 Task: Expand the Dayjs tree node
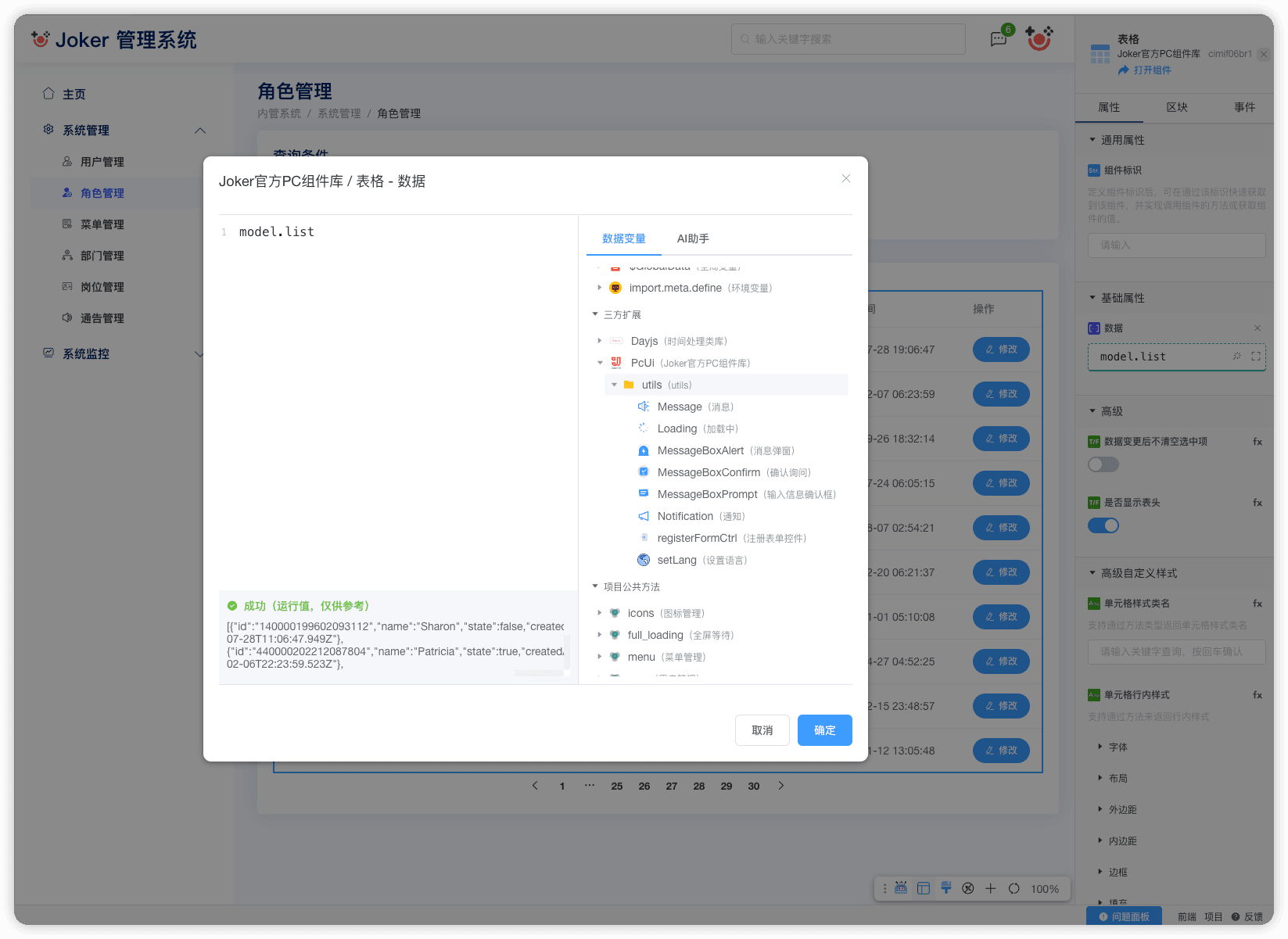click(600, 341)
